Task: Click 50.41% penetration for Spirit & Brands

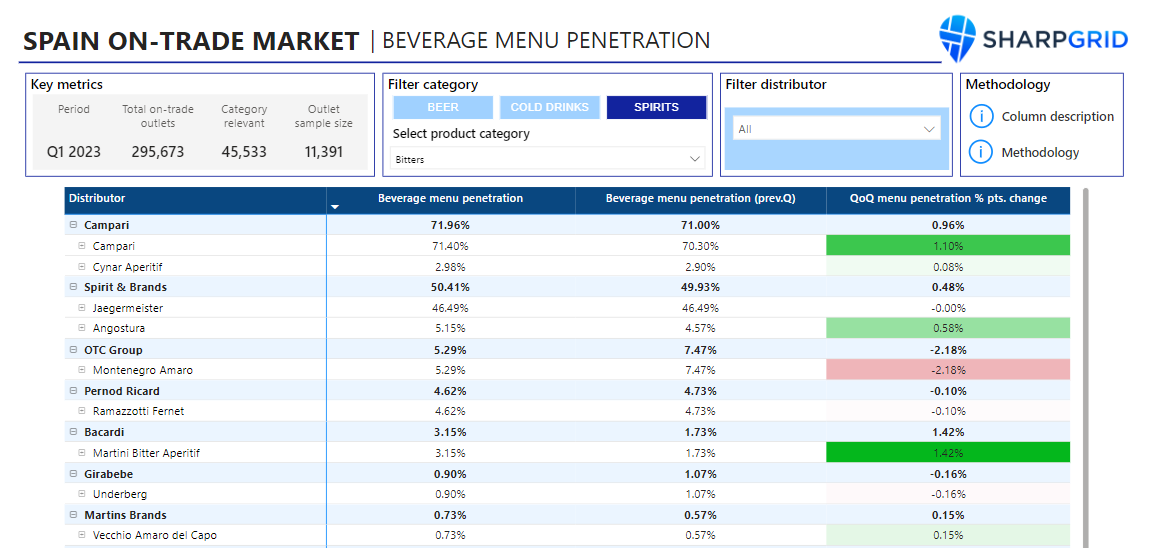Action: pos(451,287)
